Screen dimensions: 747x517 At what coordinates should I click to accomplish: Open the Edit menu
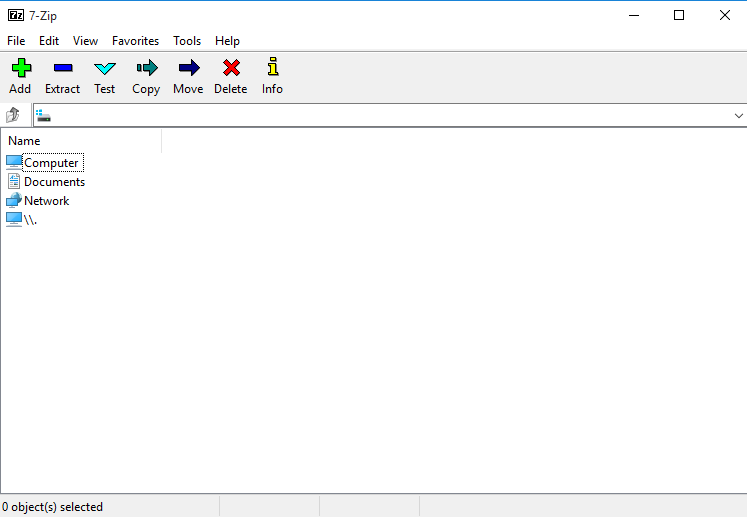pyautogui.click(x=49, y=41)
